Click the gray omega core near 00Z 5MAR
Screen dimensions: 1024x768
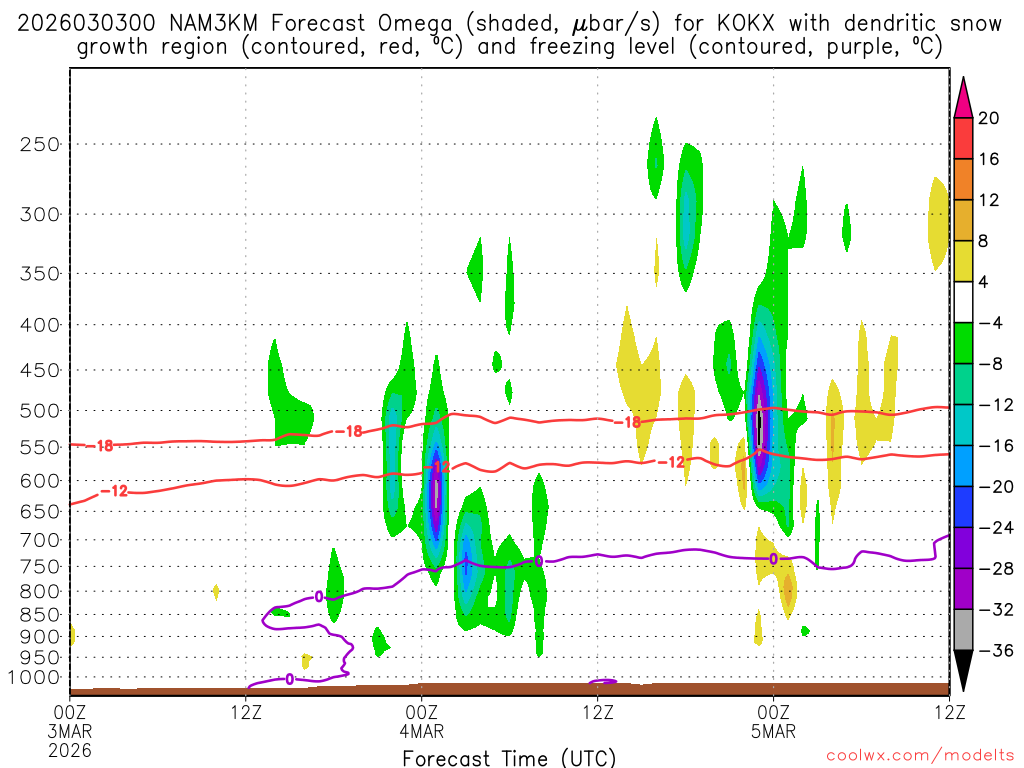click(760, 421)
